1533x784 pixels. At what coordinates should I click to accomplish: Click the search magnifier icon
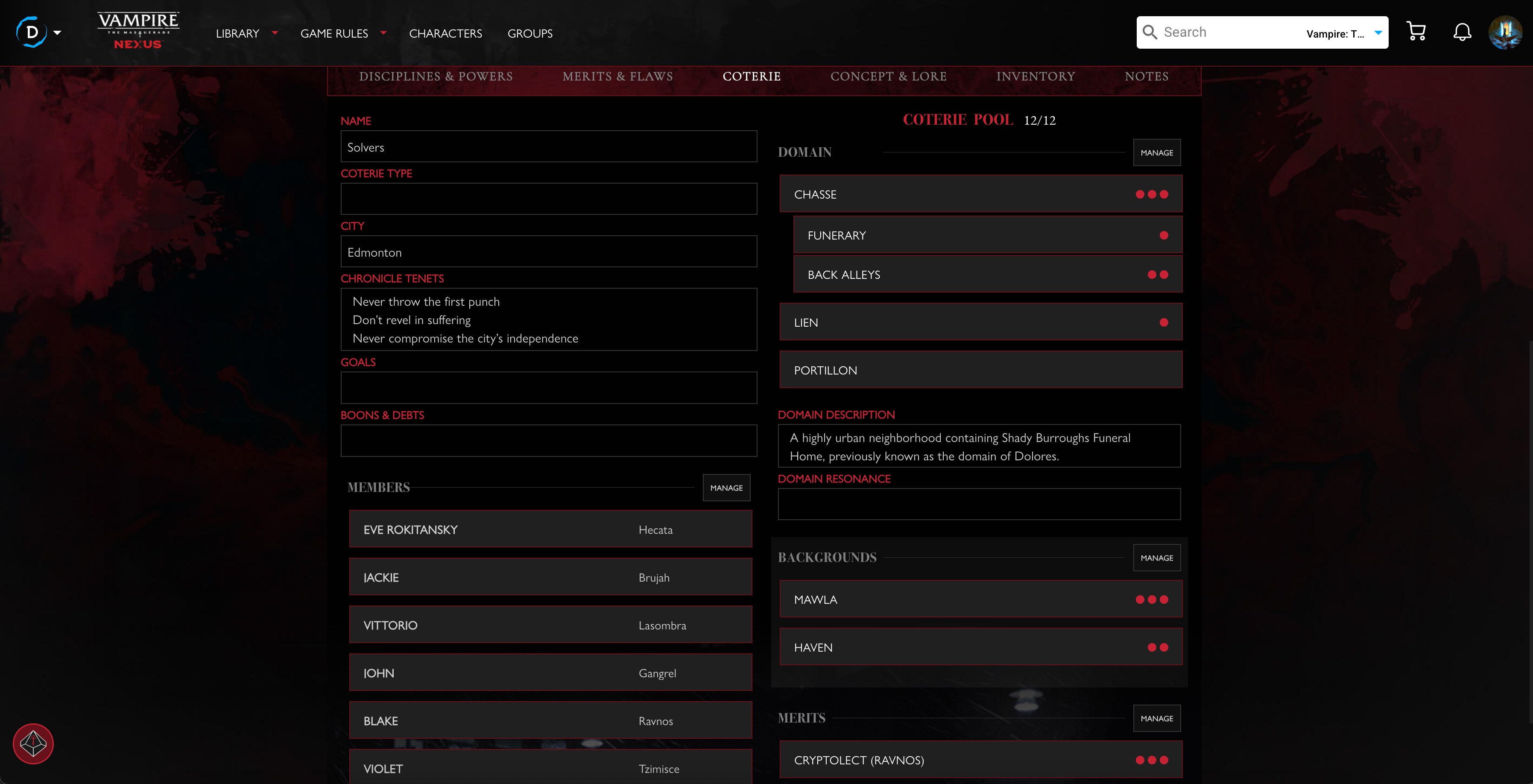pyautogui.click(x=1150, y=32)
